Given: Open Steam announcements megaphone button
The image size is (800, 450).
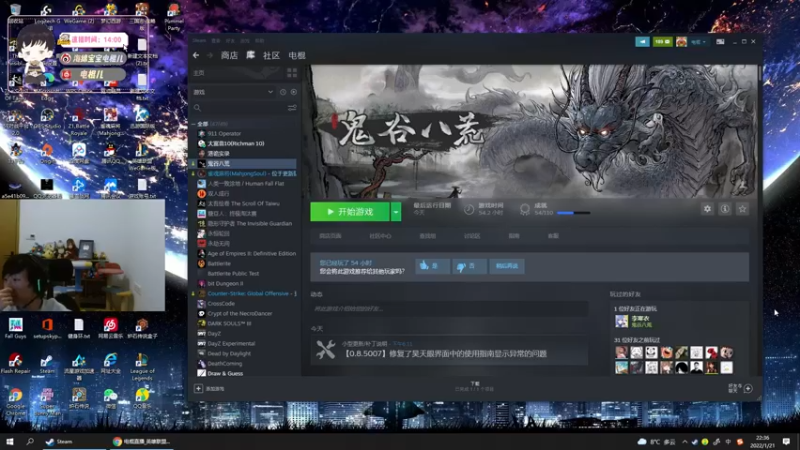Looking at the screenshot, I should [642, 42].
